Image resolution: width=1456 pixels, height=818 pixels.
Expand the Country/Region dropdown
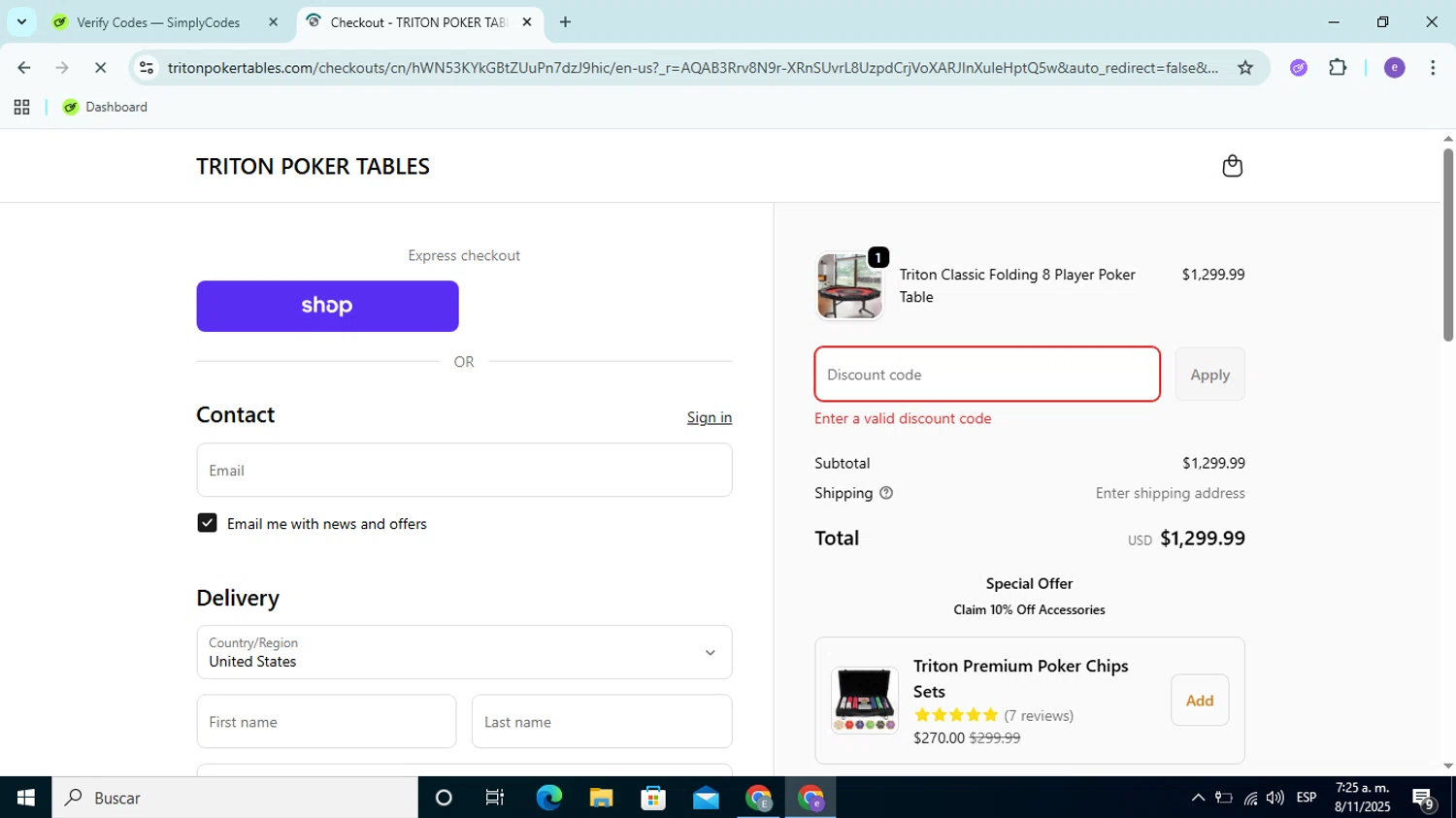point(464,652)
